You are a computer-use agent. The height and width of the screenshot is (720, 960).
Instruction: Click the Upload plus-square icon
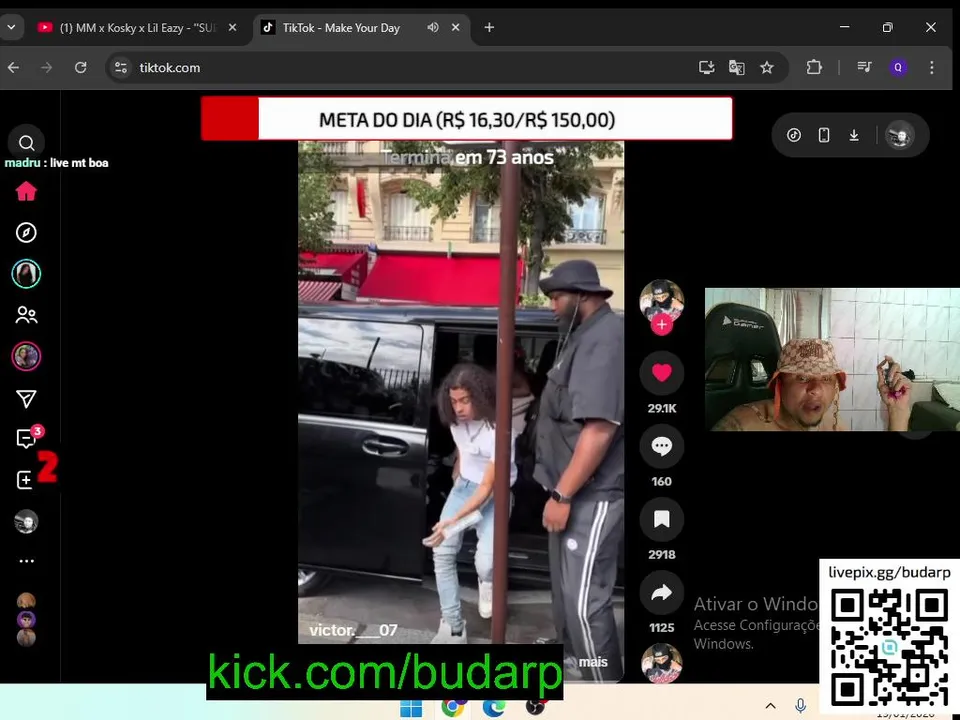24,480
